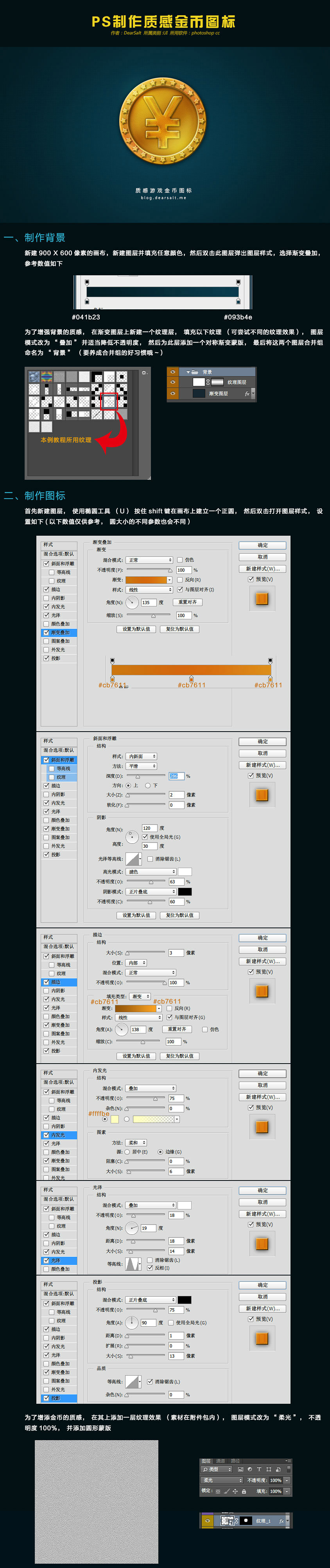Screen dimensions: 330x1568
Task: Open 不透明度 arrow in layers panel
Action: pyautogui.click(x=287, y=1480)
